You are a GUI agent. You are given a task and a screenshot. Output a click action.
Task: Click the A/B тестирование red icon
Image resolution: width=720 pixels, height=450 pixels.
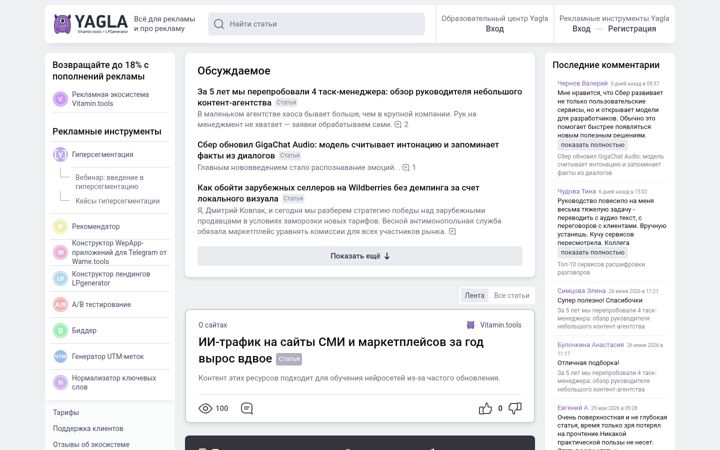60,304
